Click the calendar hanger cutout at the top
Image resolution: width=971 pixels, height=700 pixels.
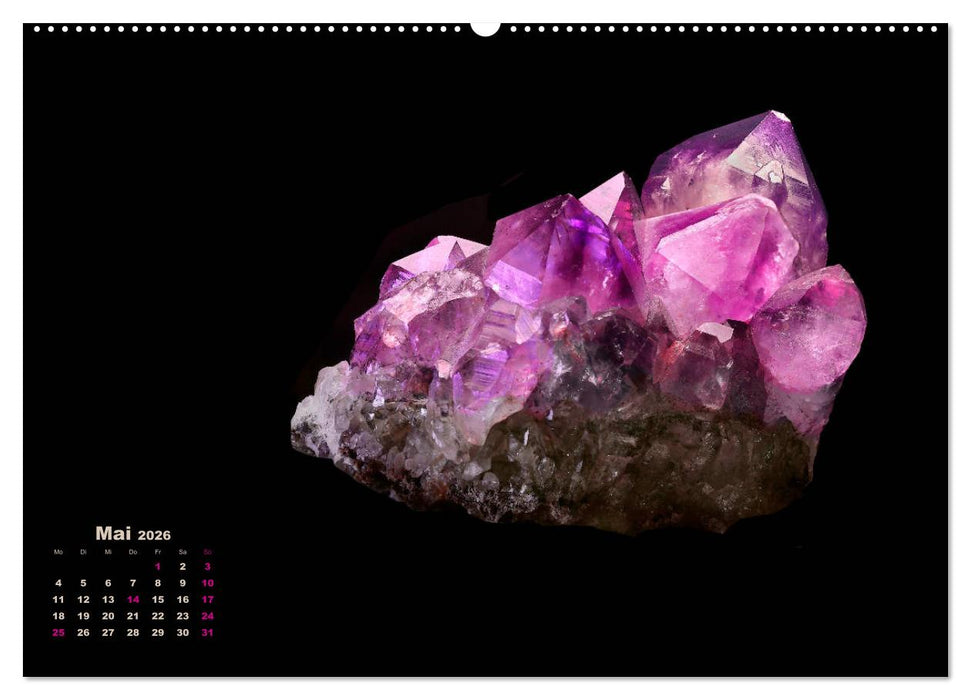[x=485, y=25]
